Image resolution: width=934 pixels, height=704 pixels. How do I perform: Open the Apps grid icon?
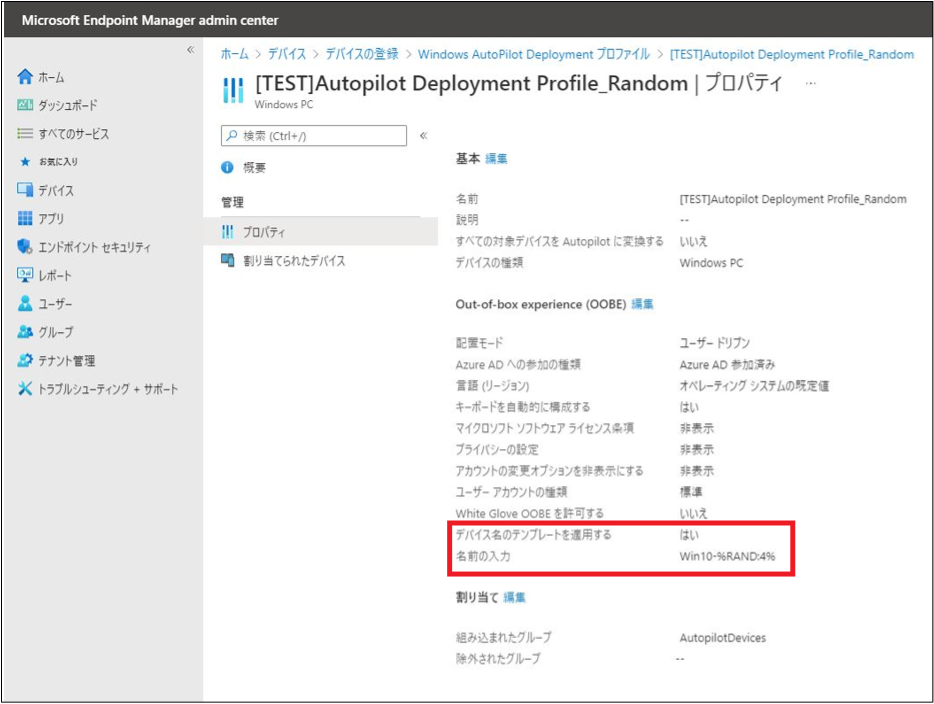pos(25,219)
